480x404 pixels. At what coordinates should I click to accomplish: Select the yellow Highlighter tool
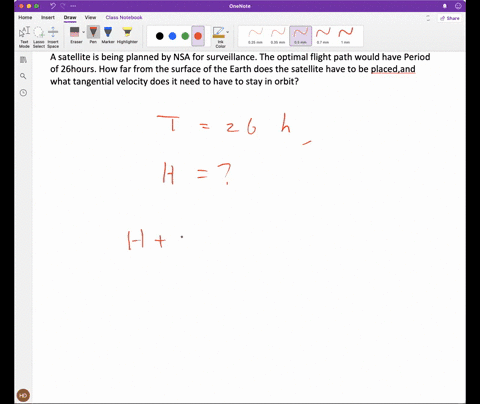click(127, 35)
